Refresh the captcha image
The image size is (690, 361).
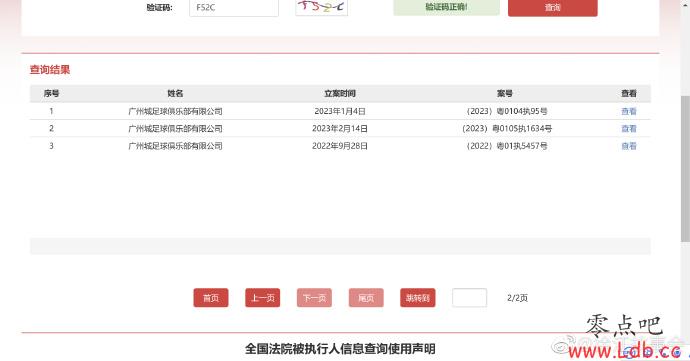pyautogui.click(x=322, y=7)
